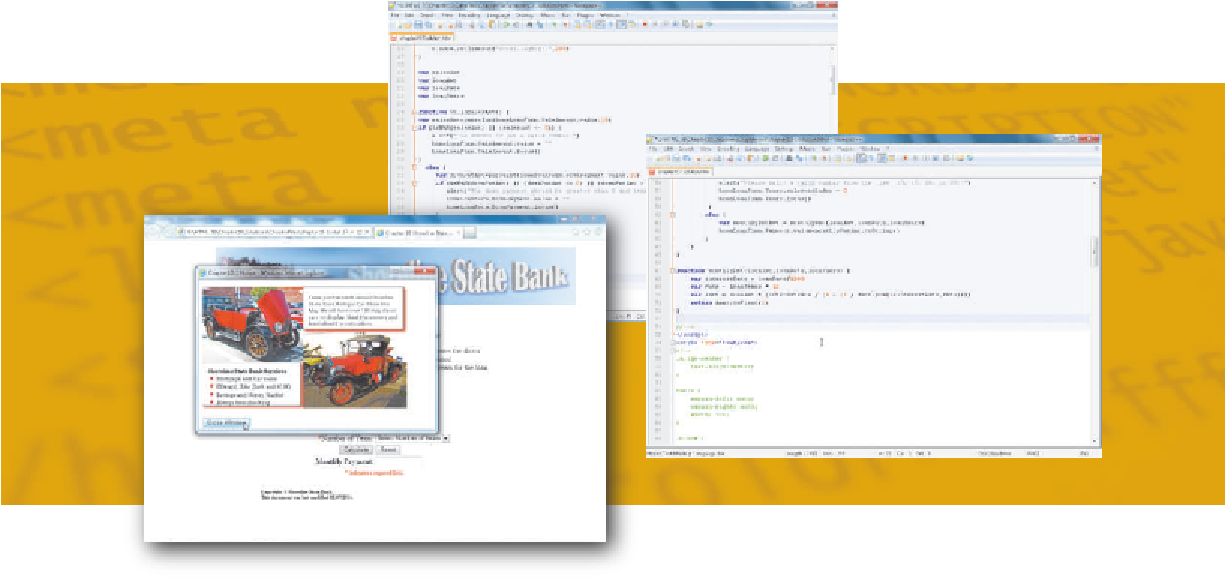Open Edit menu in right Notepad++ window

[x=668, y=148]
